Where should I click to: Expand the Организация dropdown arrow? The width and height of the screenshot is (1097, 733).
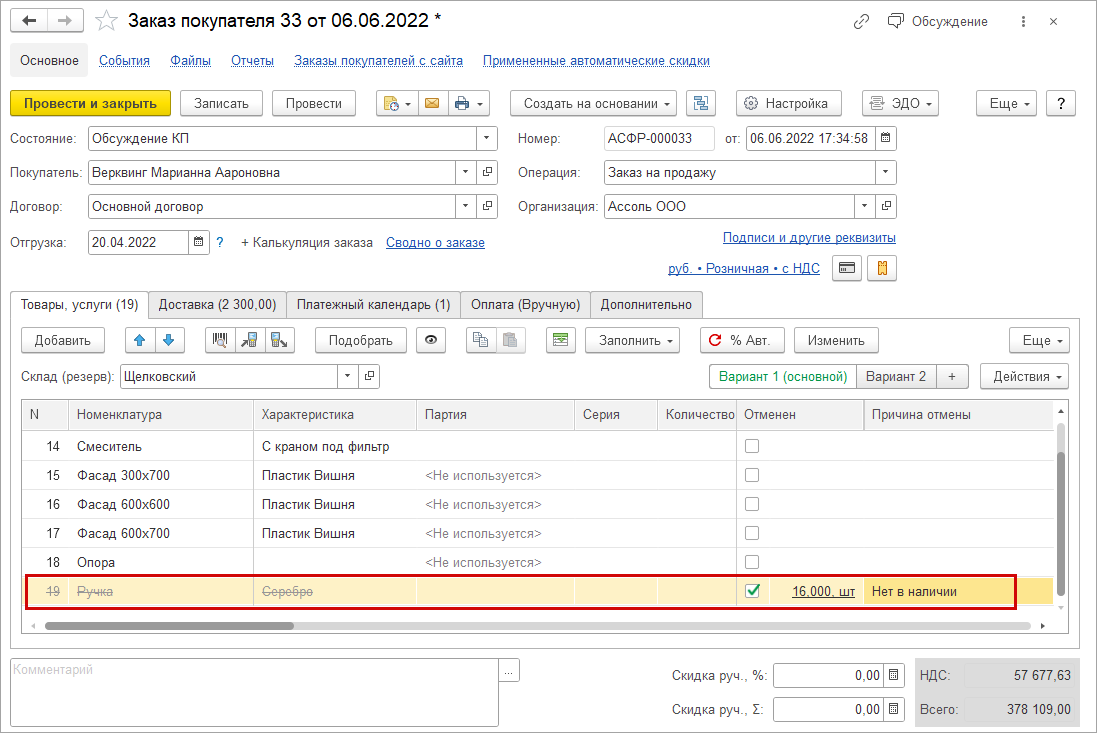pyautogui.click(x=865, y=206)
